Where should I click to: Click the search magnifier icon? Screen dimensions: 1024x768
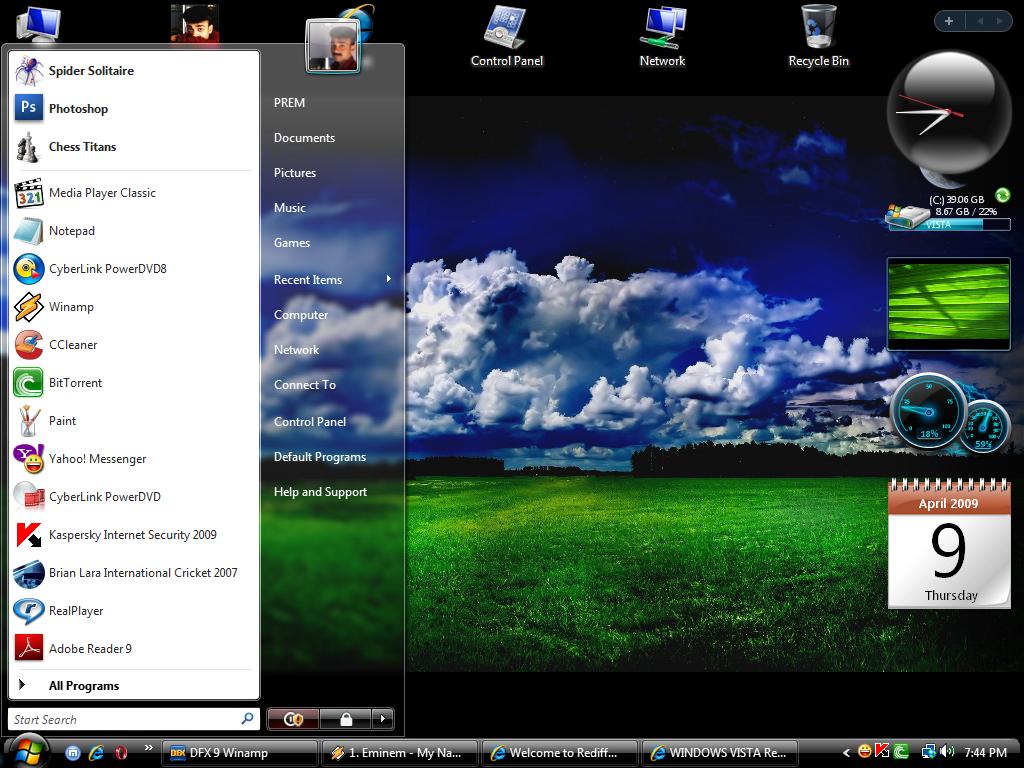click(x=248, y=718)
